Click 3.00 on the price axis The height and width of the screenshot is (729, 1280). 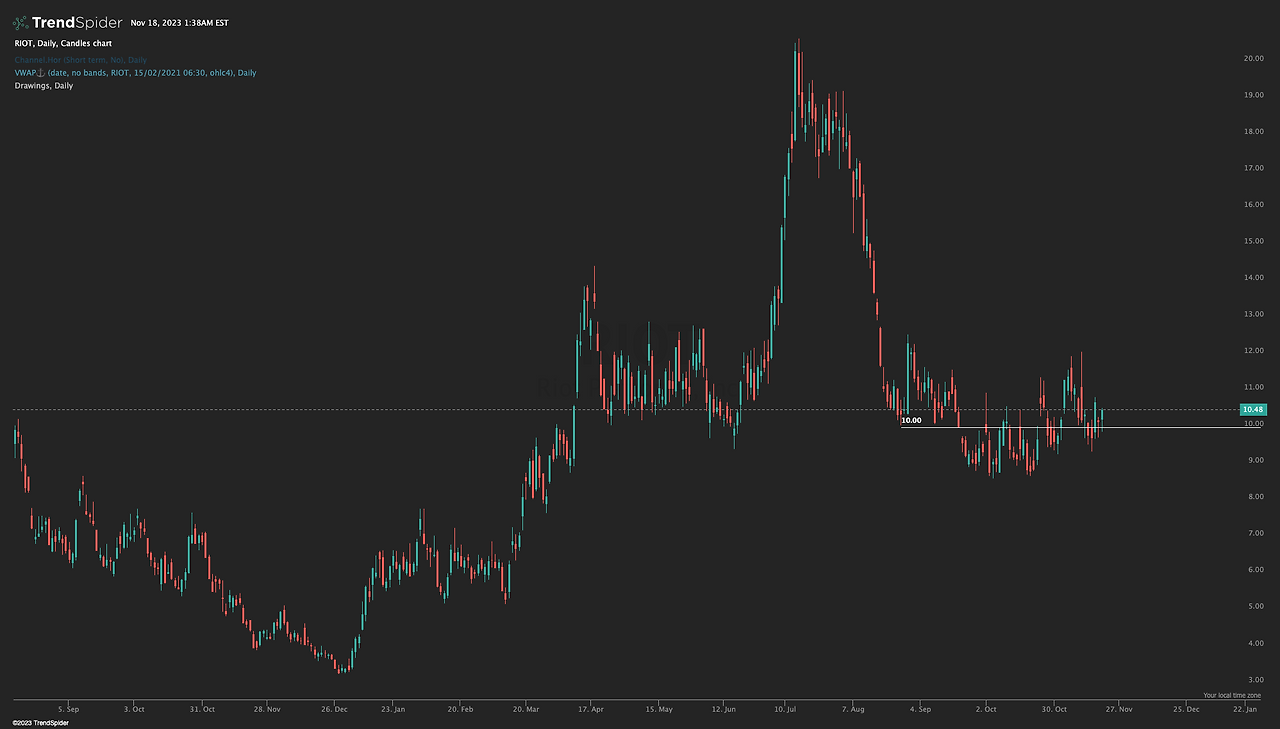click(1254, 679)
